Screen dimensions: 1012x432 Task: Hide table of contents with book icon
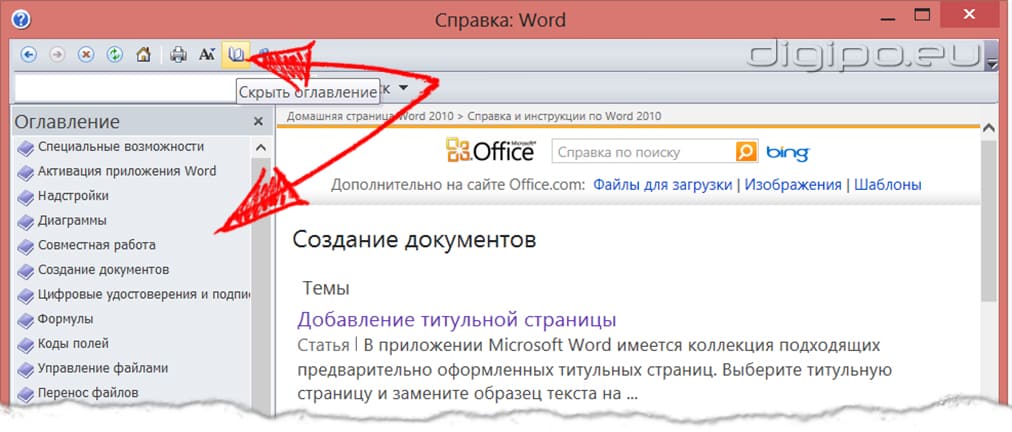236,55
